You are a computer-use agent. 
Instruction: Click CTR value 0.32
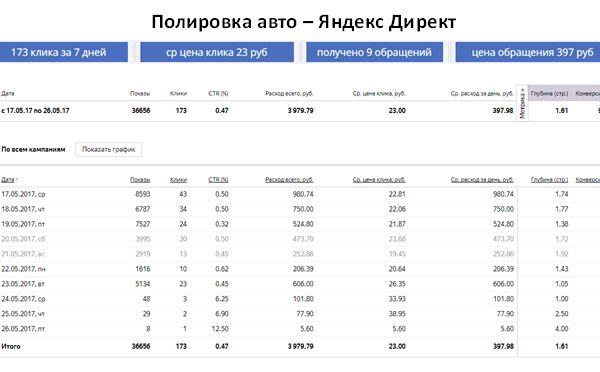click(x=222, y=224)
